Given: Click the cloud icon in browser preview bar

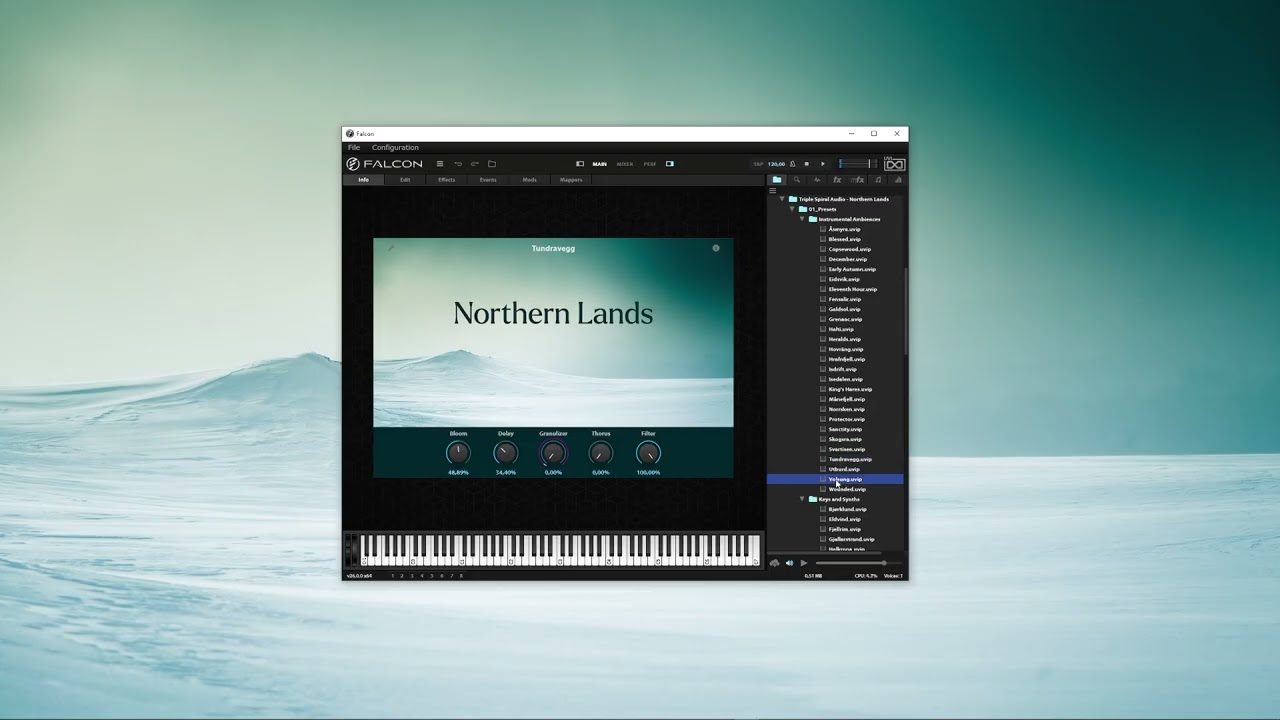Looking at the screenshot, I should click(x=774, y=563).
